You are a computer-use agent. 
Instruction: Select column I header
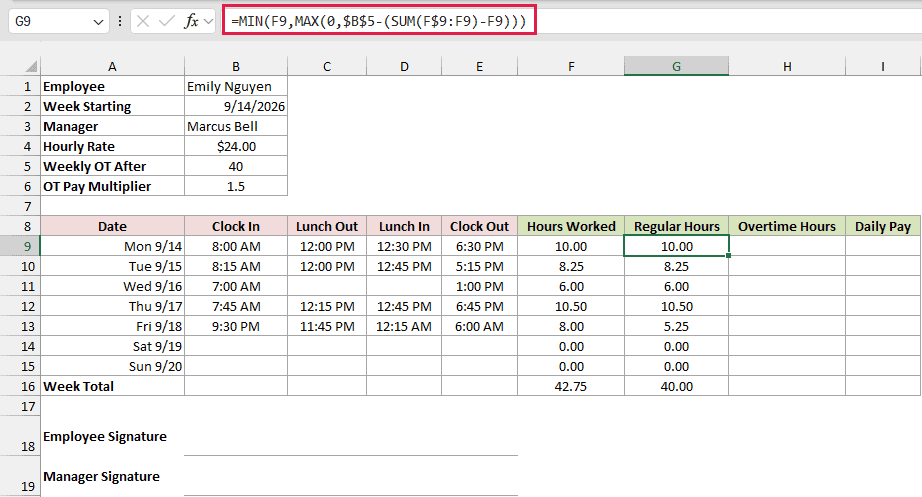tap(883, 66)
